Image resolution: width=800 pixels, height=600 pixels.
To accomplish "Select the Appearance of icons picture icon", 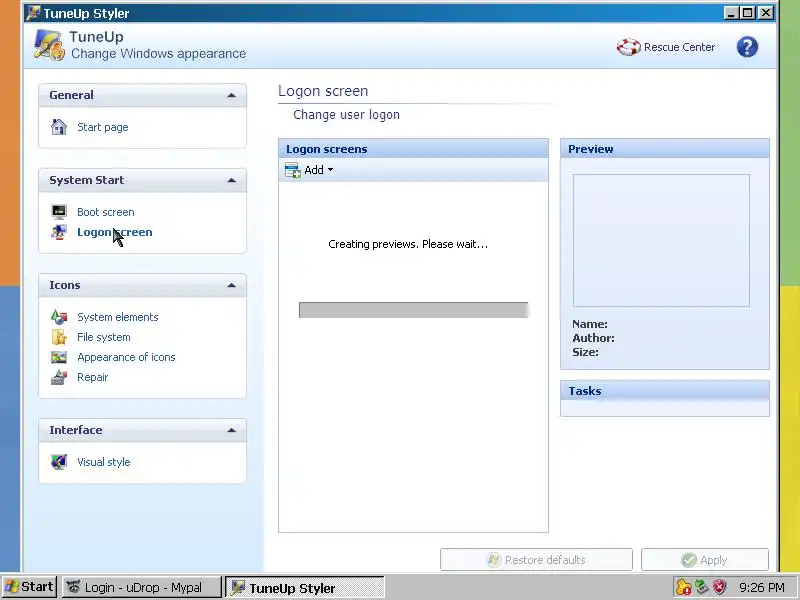I will 59,357.
